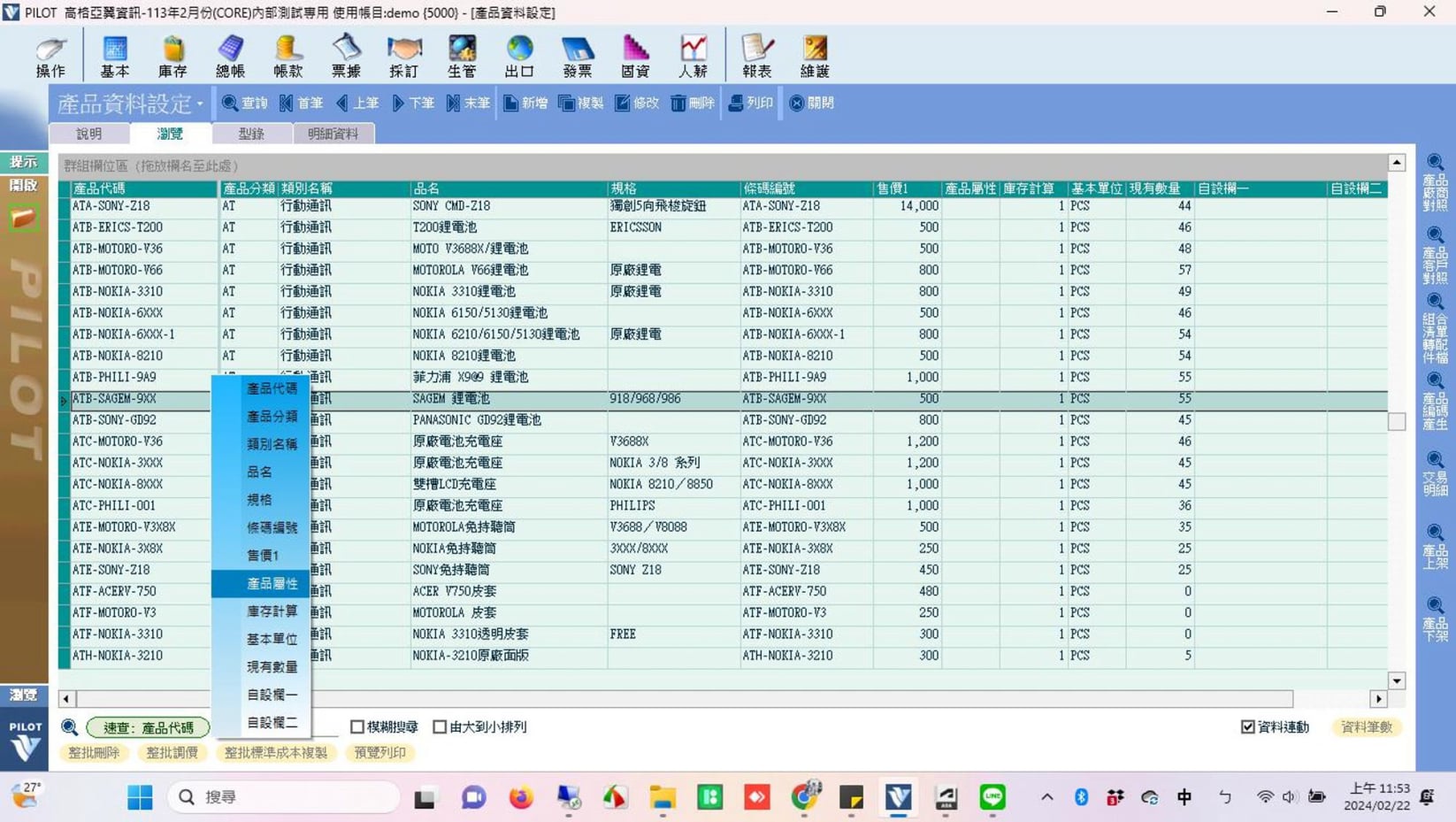
Task: Click the 提示 side label
Action: tap(24, 162)
